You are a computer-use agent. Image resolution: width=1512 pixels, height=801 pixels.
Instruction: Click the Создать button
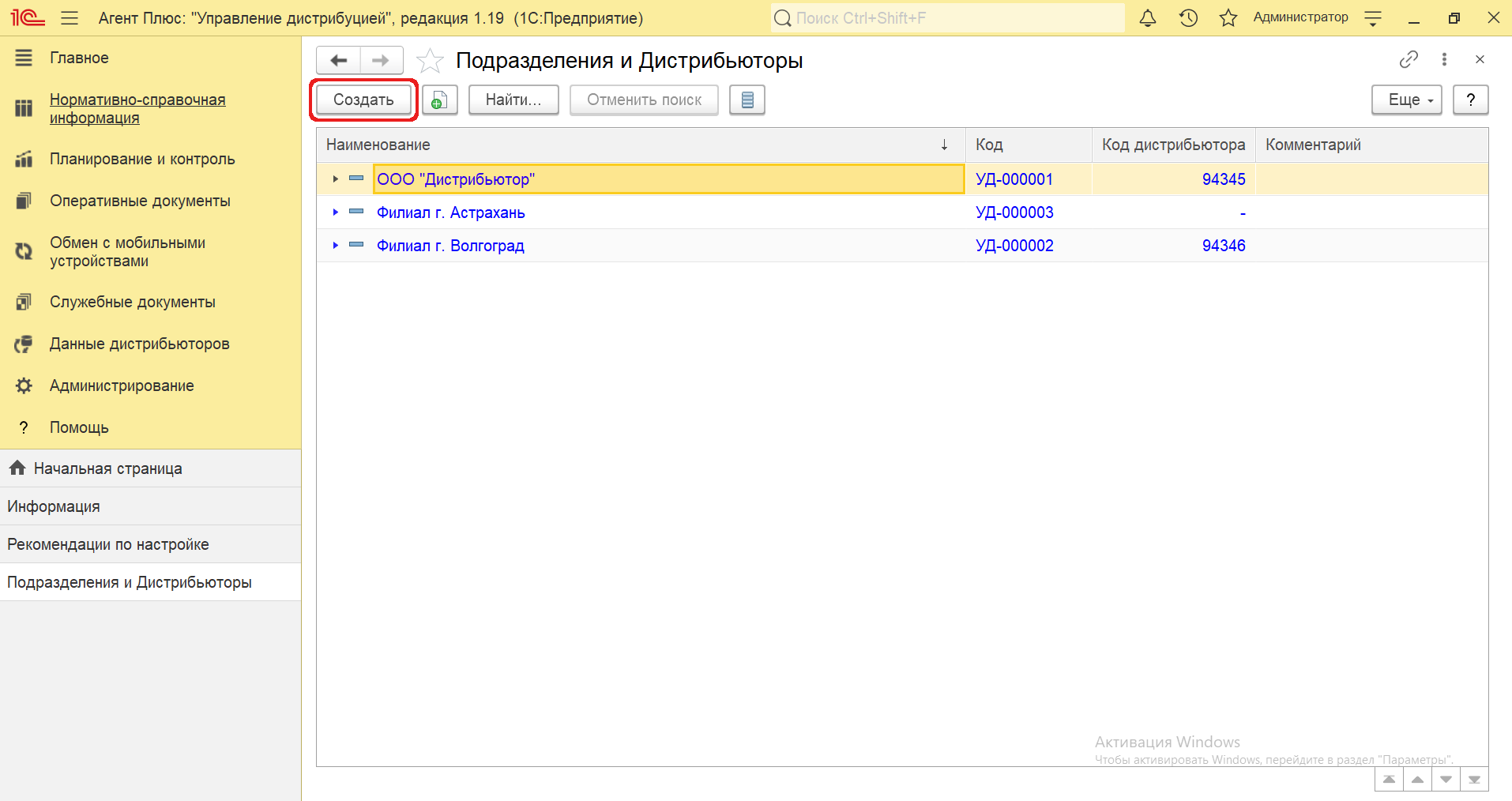(x=363, y=100)
